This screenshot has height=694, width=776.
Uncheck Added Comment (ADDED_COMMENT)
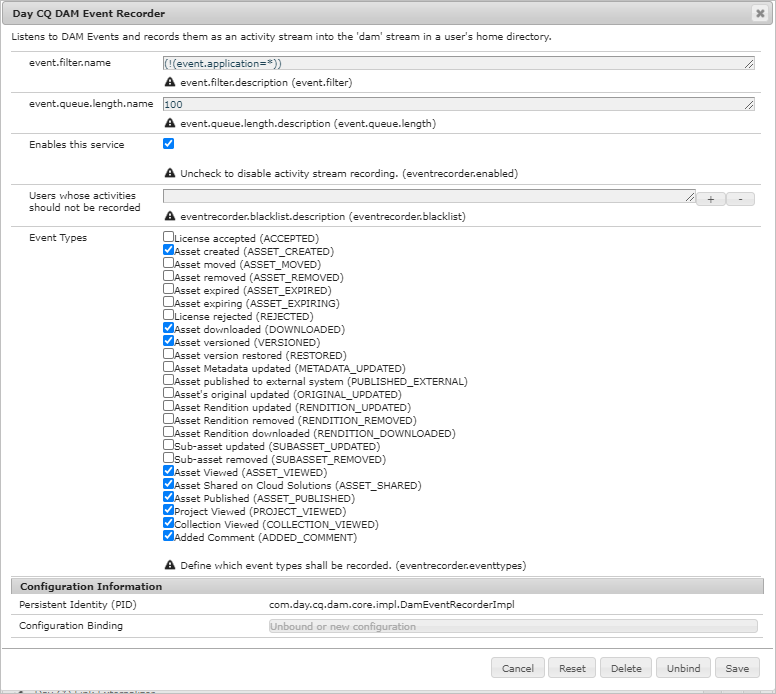click(168, 536)
